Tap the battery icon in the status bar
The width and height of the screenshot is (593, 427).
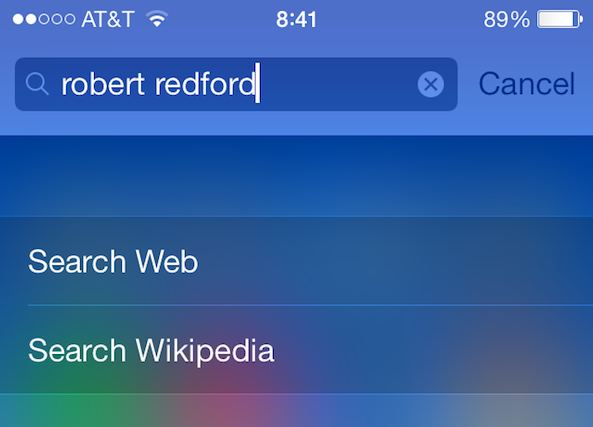coord(560,19)
